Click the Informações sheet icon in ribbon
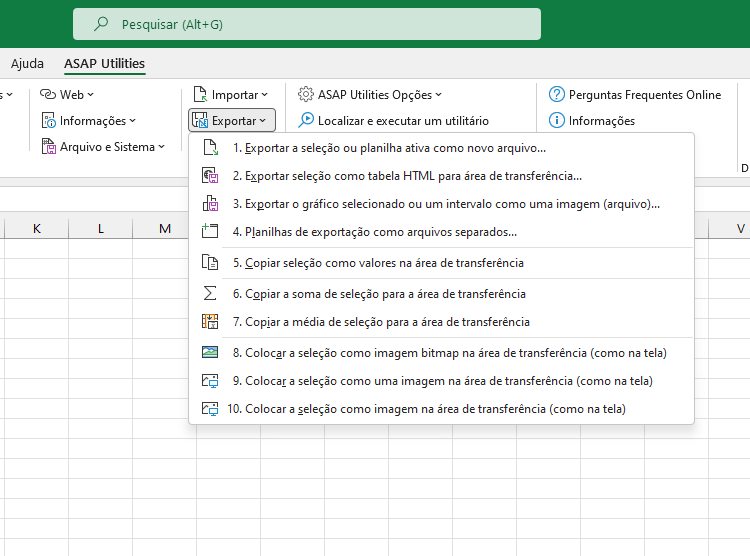Screen dimensions: 750x556 pyautogui.click(x=48, y=121)
